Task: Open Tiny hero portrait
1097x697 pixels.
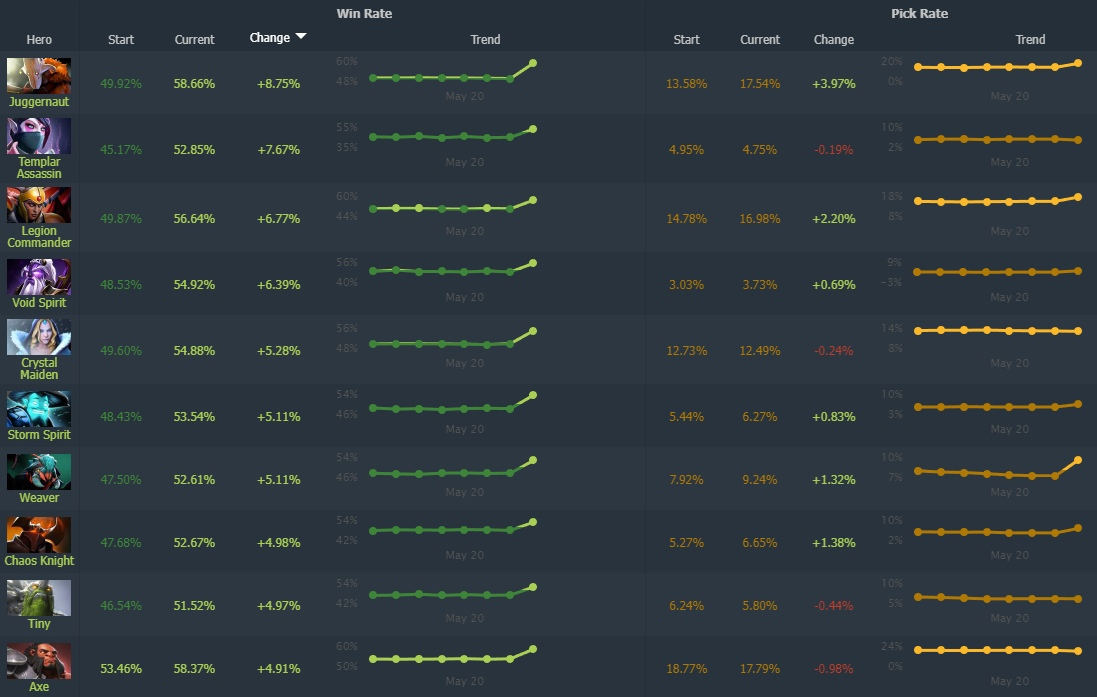Action: (x=38, y=598)
